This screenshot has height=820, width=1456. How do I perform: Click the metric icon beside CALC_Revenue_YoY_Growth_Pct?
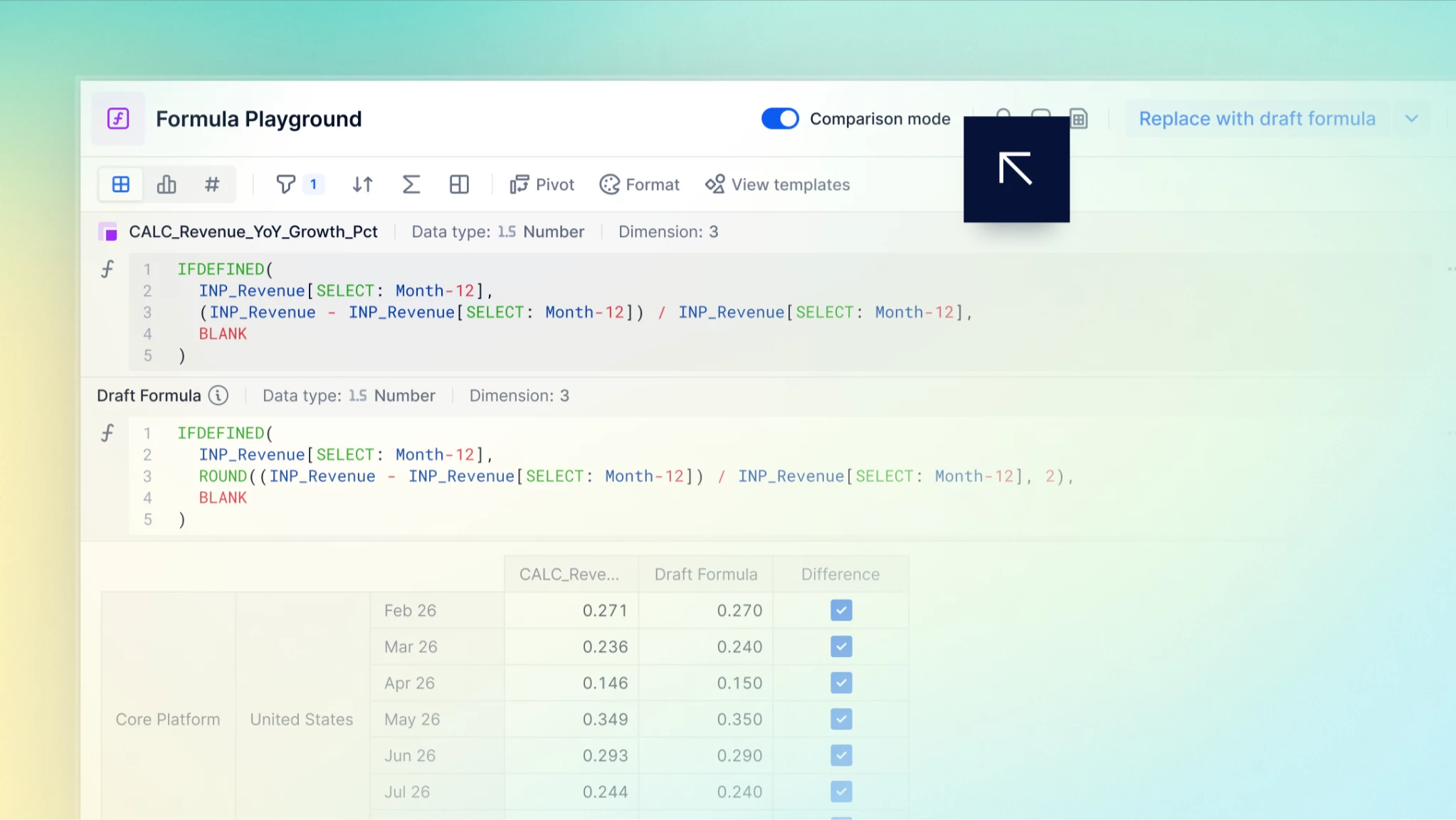[107, 232]
